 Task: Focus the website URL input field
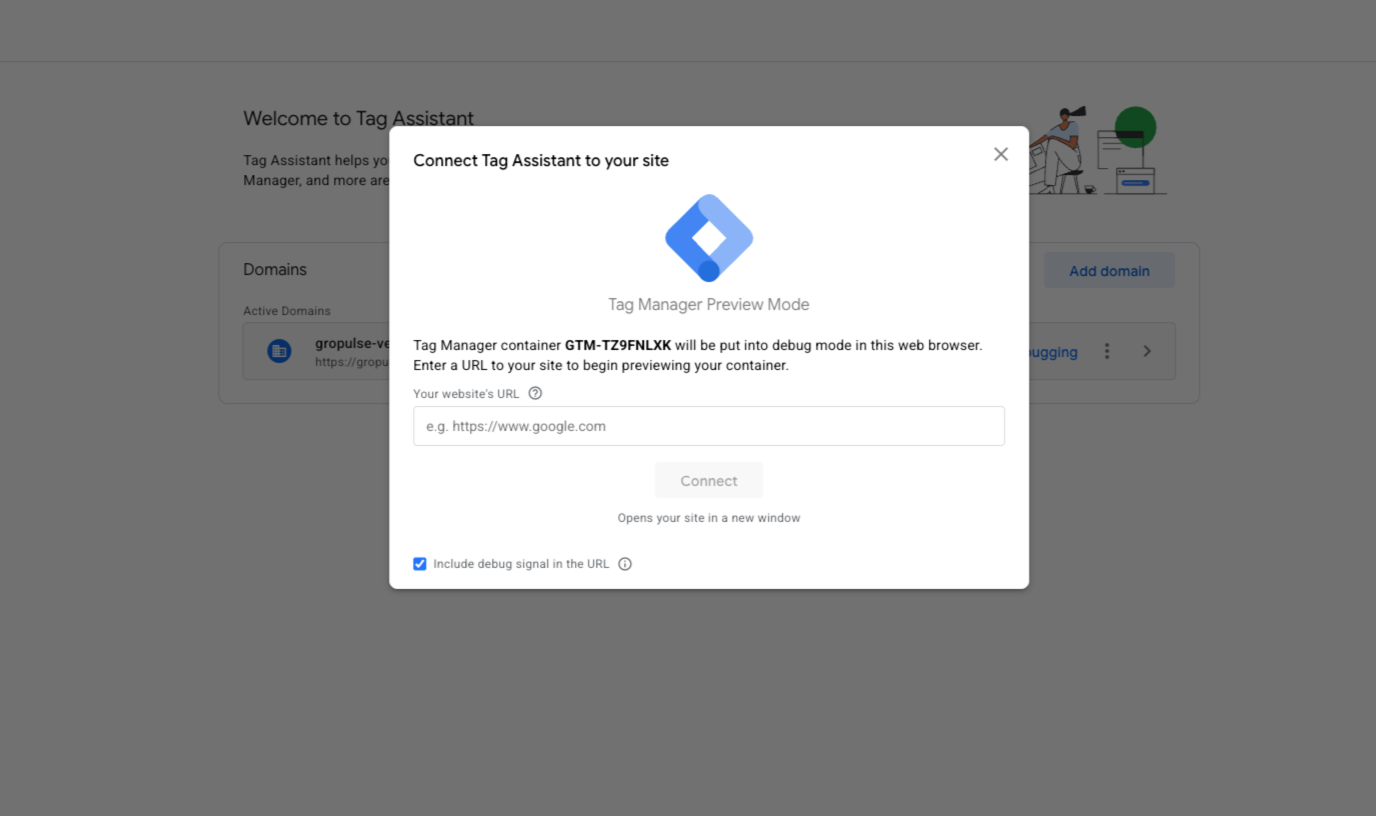[708, 426]
